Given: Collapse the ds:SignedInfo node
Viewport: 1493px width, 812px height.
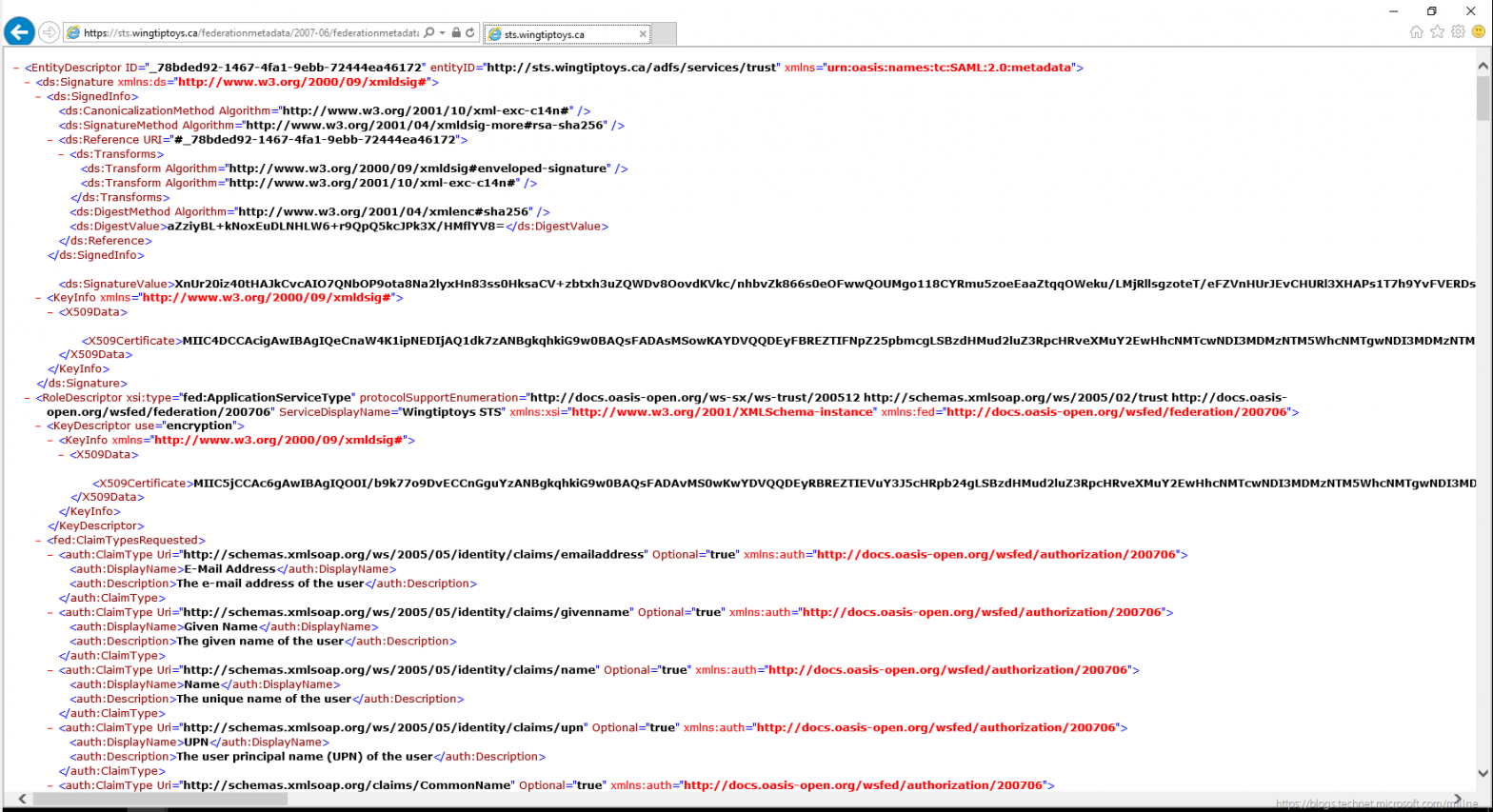Looking at the screenshot, I should (x=39, y=97).
